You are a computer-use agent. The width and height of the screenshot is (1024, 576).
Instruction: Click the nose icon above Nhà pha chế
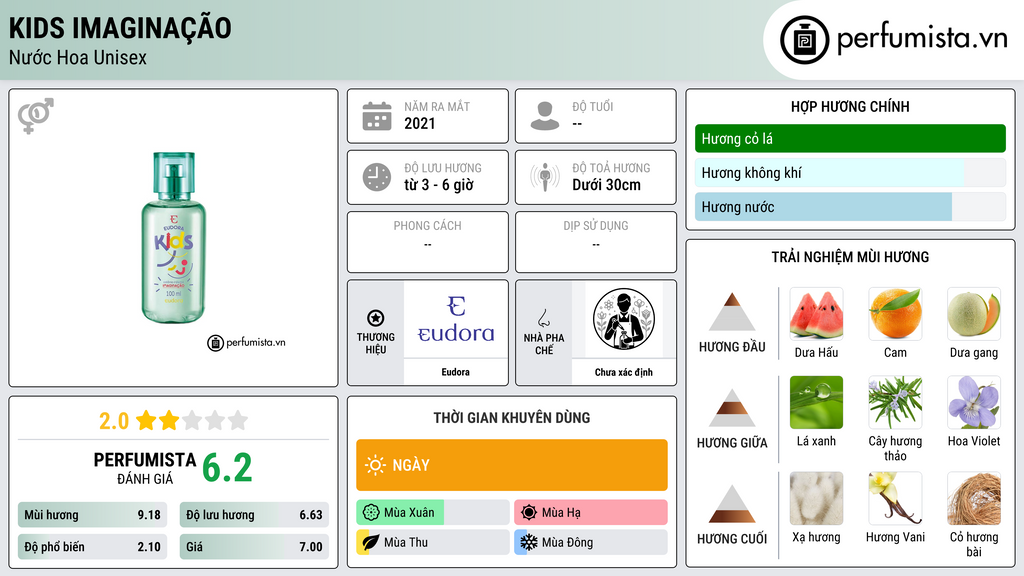tap(543, 319)
